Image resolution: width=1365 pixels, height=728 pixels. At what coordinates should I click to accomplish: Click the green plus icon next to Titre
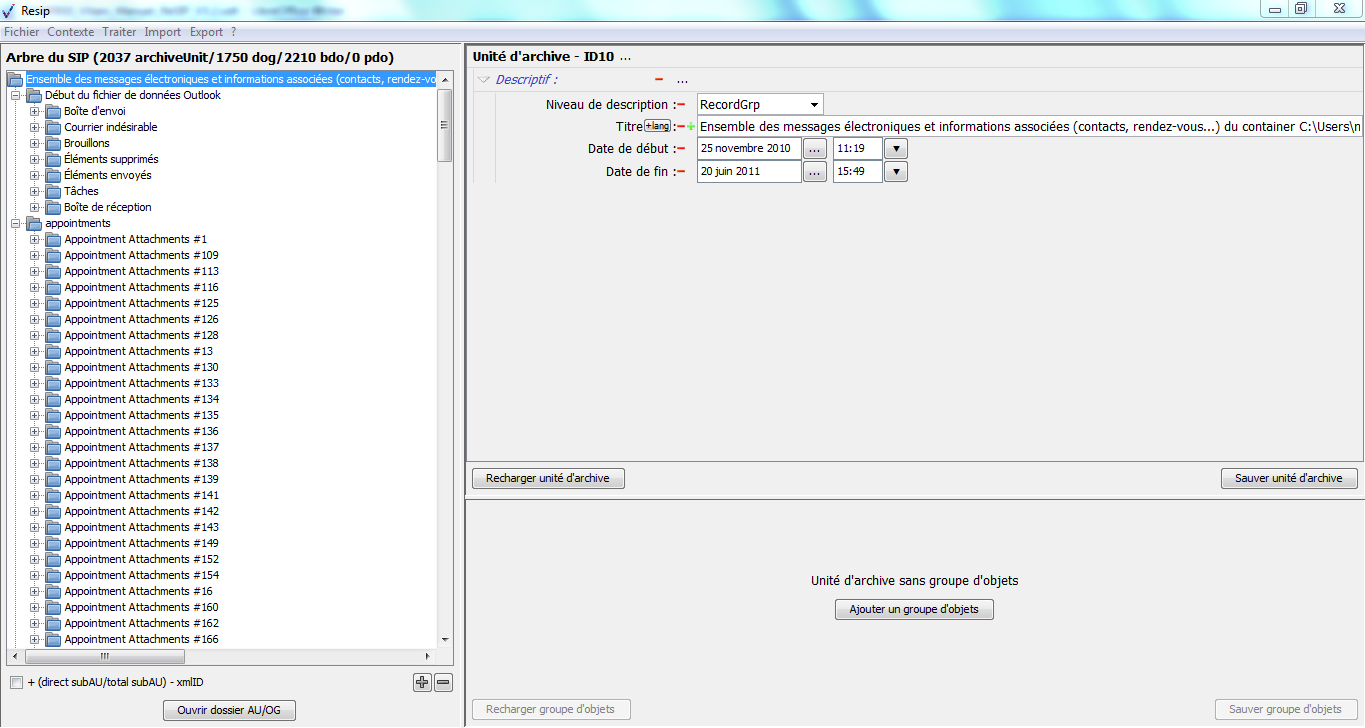pyautogui.click(x=691, y=127)
